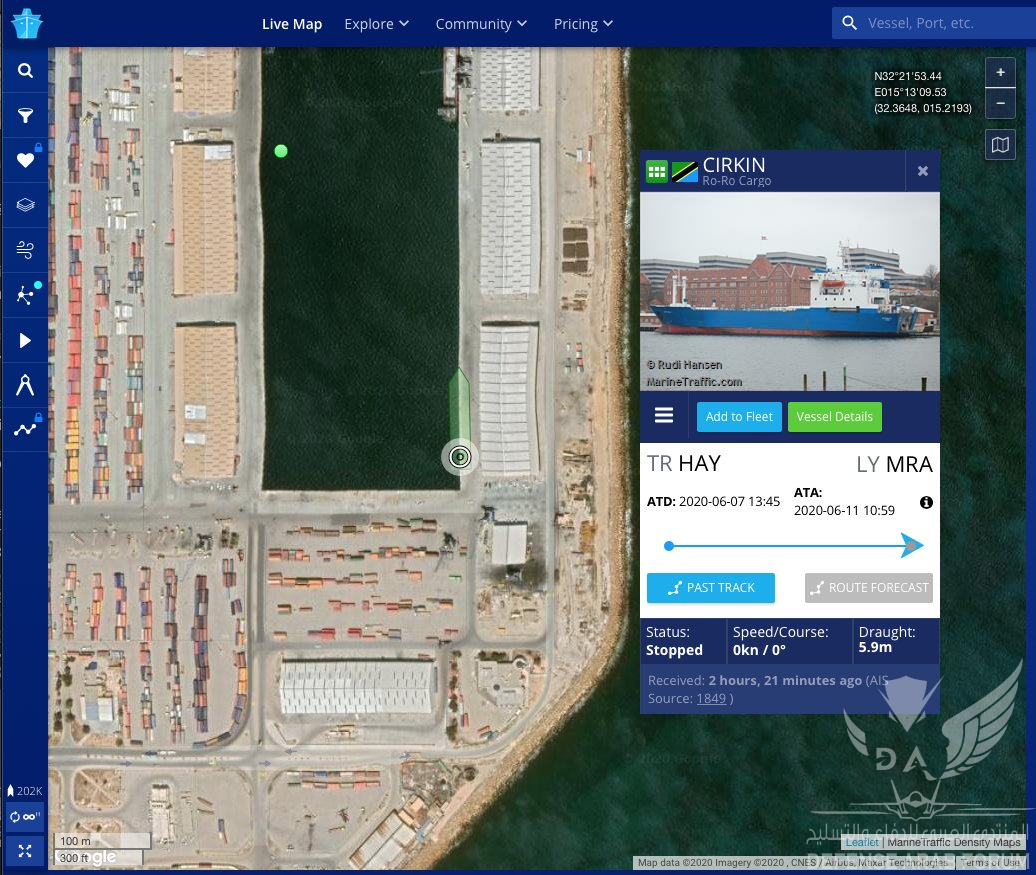
Task: Expand the Community menu
Action: coord(481,24)
